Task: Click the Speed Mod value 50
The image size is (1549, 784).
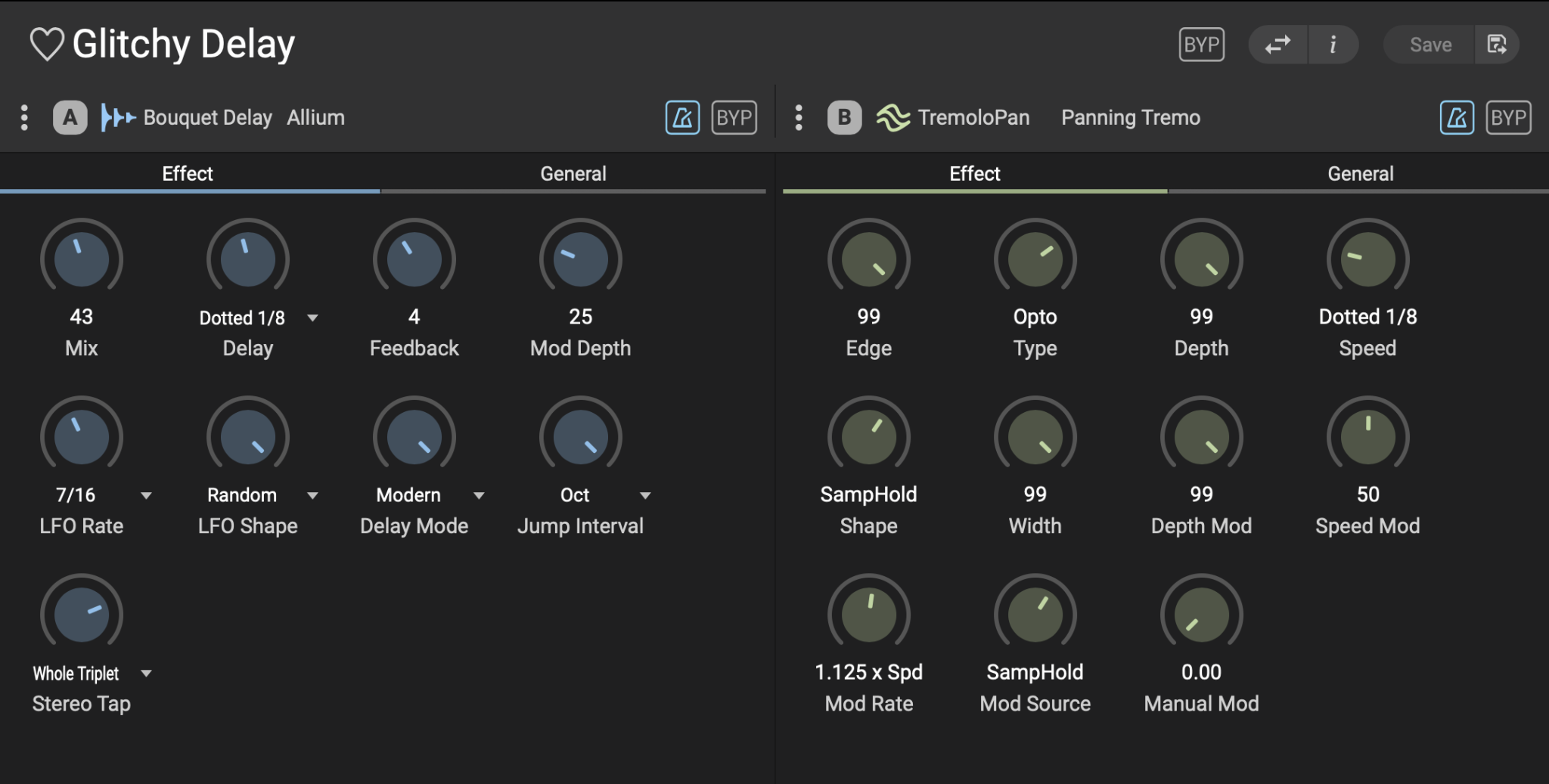Action: coord(1368,494)
